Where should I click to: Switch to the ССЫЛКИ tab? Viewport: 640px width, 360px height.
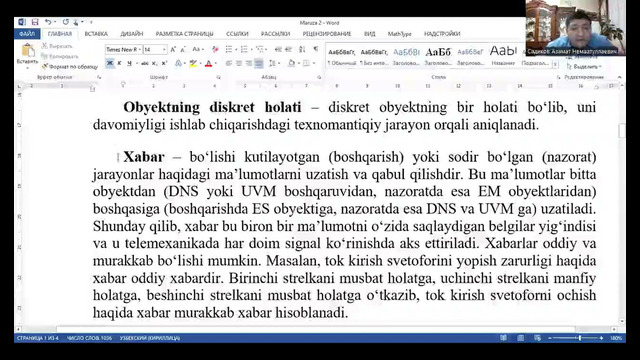(237, 34)
